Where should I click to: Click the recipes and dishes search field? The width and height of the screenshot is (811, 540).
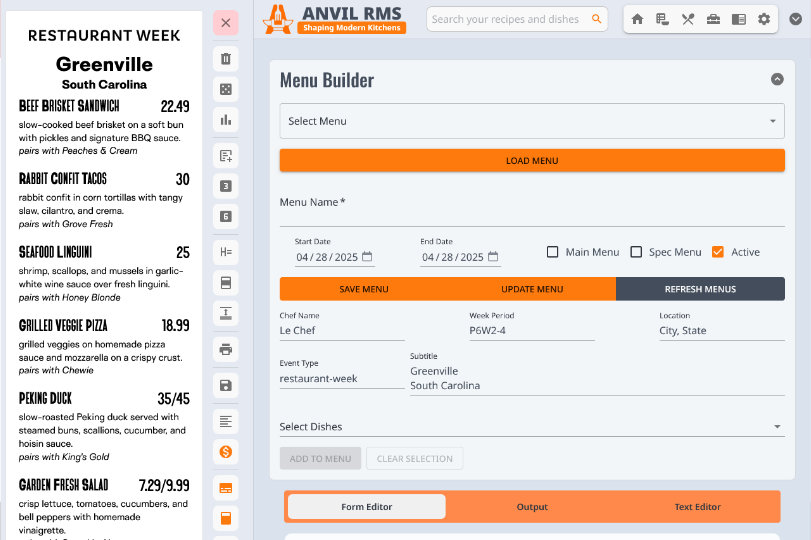tap(510, 19)
